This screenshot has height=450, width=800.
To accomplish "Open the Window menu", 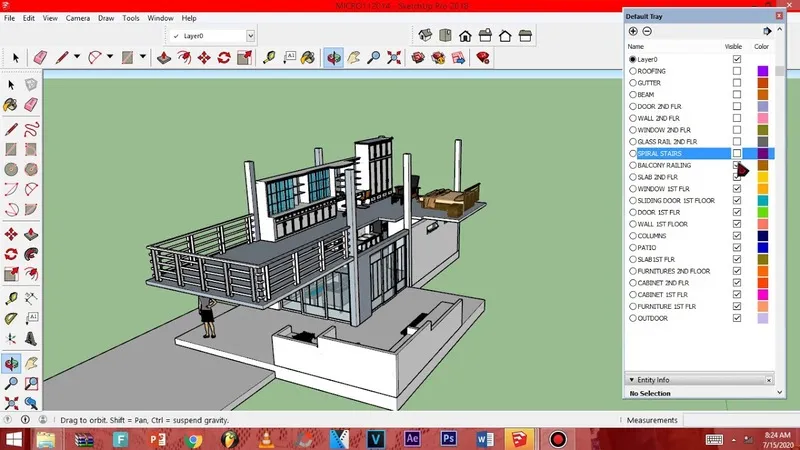I will tap(160, 18).
